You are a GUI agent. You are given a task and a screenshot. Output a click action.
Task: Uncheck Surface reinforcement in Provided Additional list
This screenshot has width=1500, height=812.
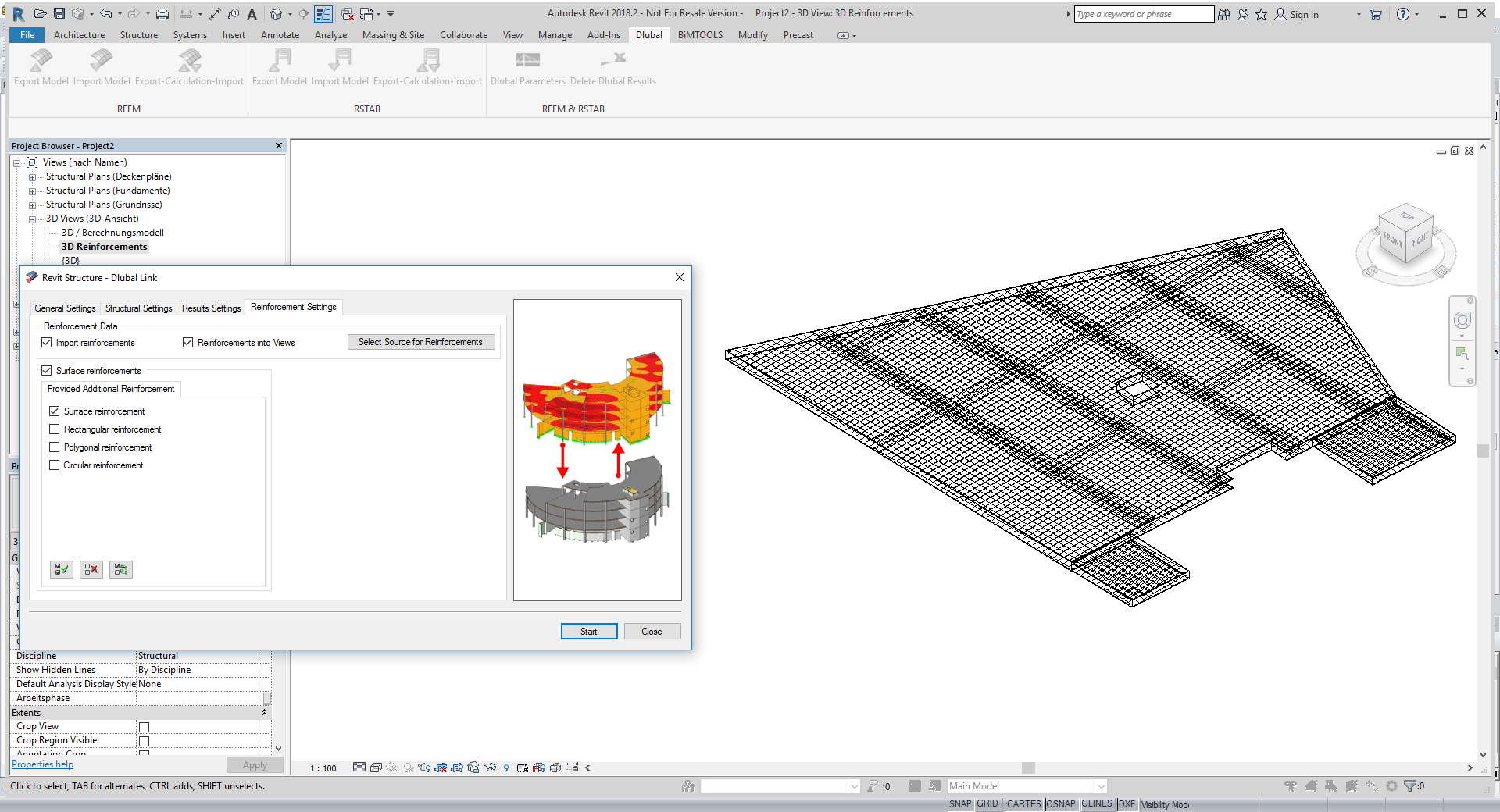[x=55, y=411]
